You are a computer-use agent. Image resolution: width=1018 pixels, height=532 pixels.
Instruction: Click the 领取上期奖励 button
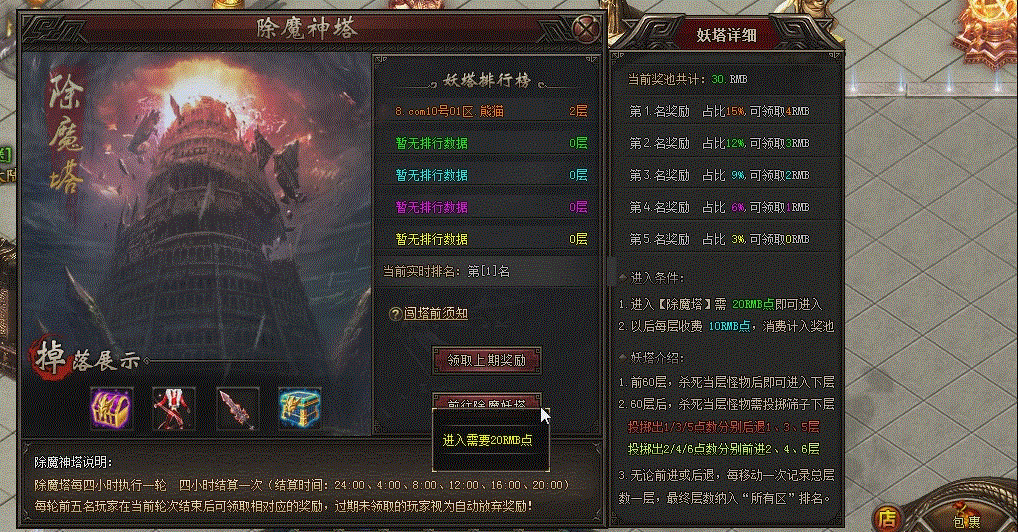(487, 360)
